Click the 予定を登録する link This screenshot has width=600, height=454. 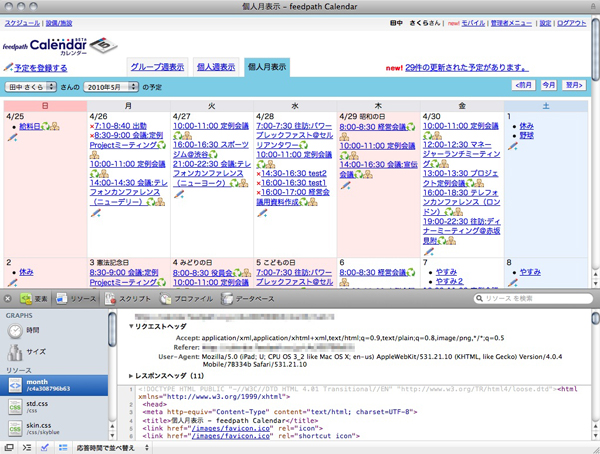(40, 68)
